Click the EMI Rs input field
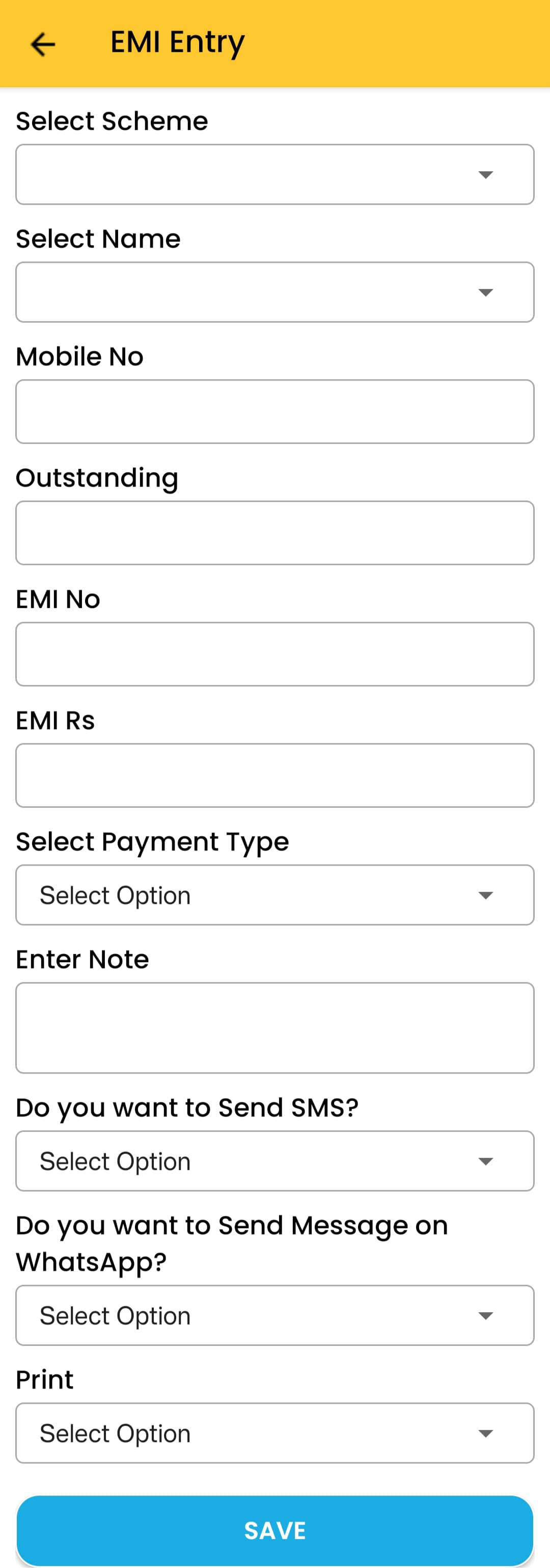 pos(274,775)
